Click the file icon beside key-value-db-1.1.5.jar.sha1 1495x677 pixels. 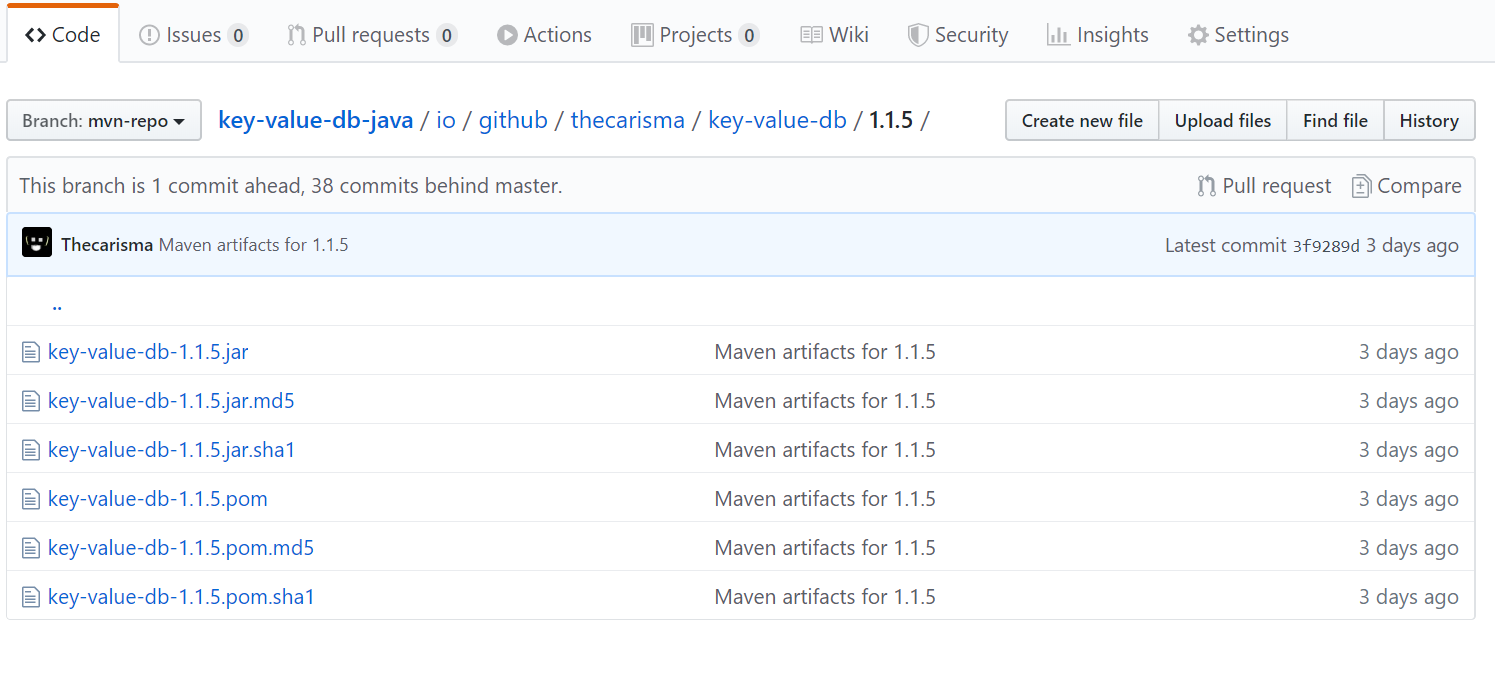tap(31, 450)
